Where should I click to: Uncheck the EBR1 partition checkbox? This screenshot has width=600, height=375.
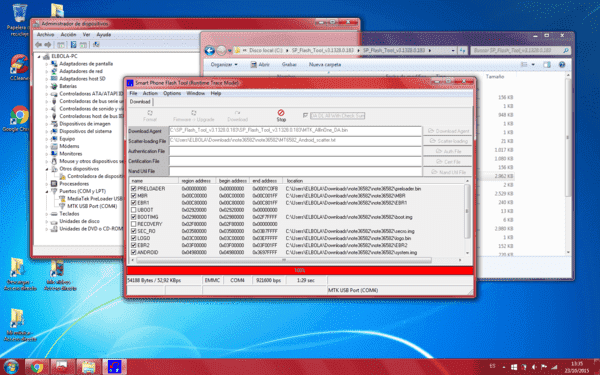point(134,203)
